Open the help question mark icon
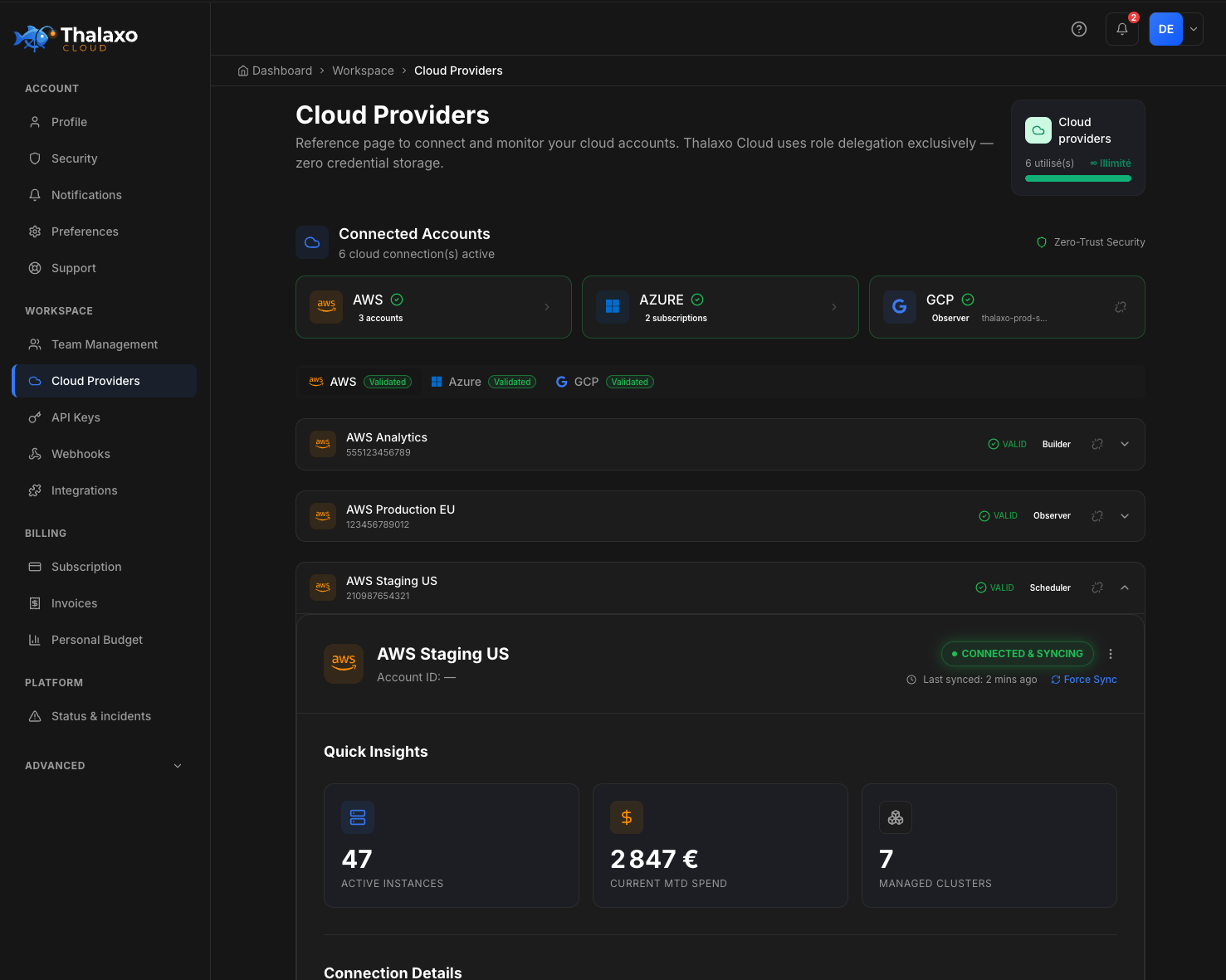The width and height of the screenshot is (1226, 980). coord(1079,29)
